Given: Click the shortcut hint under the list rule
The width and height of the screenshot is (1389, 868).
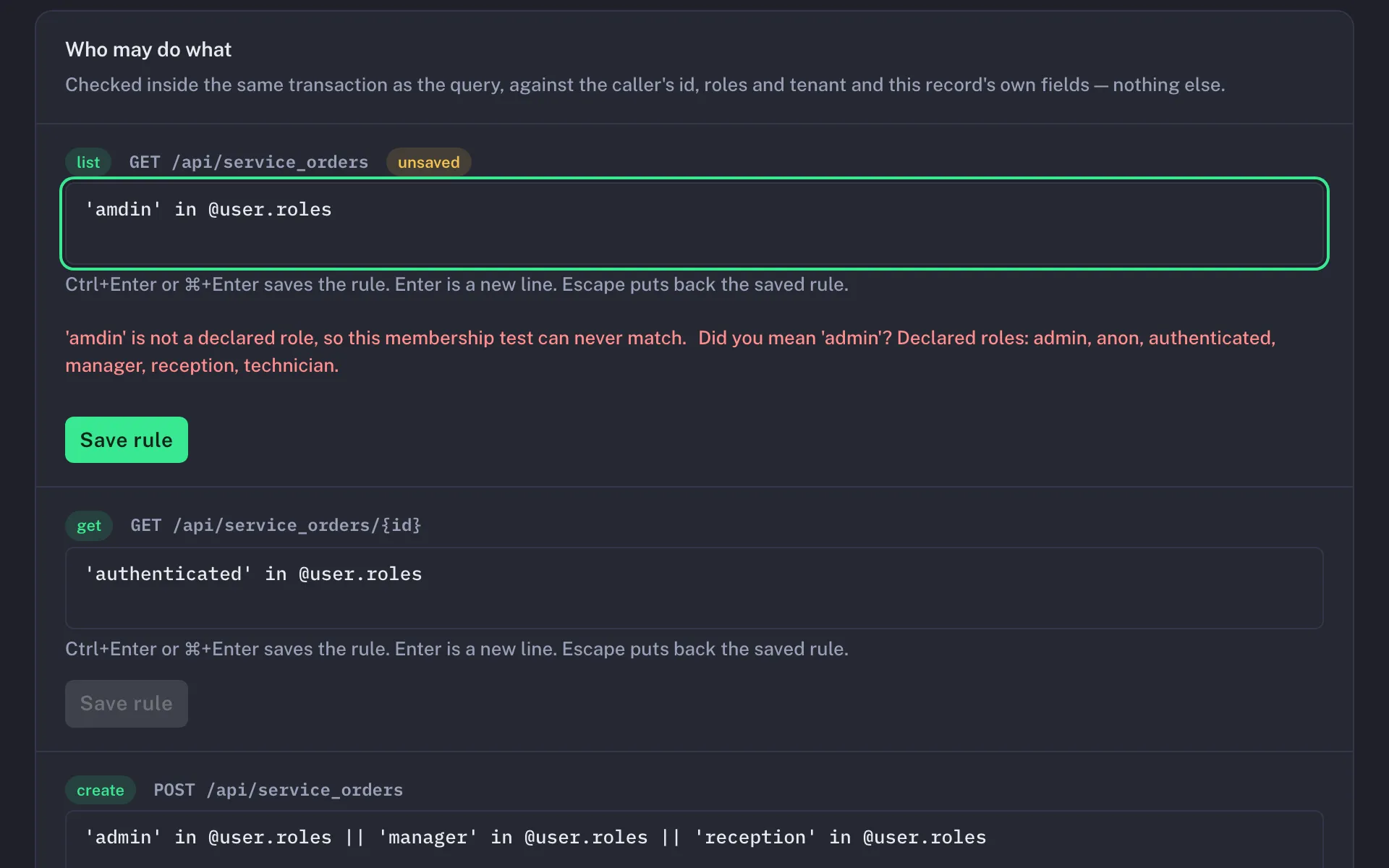Looking at the screenshot, I should coord(456,284).
